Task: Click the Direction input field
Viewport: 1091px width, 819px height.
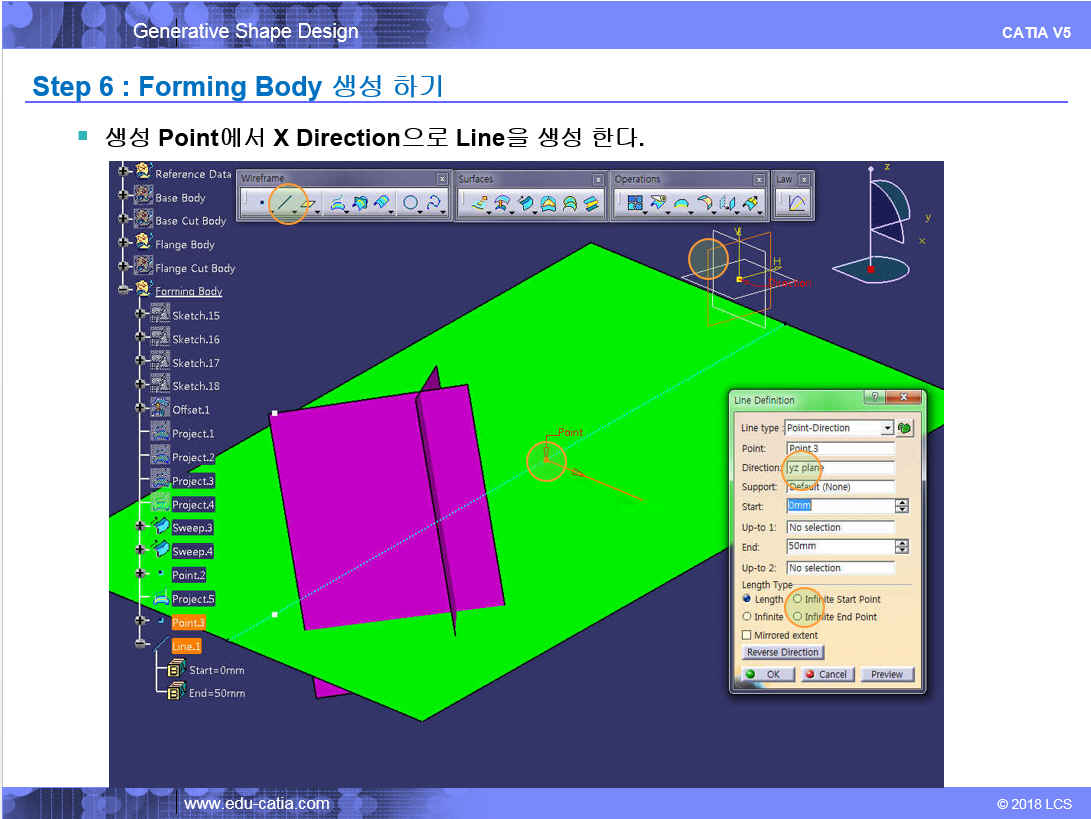Action: (x=839, y=467)
